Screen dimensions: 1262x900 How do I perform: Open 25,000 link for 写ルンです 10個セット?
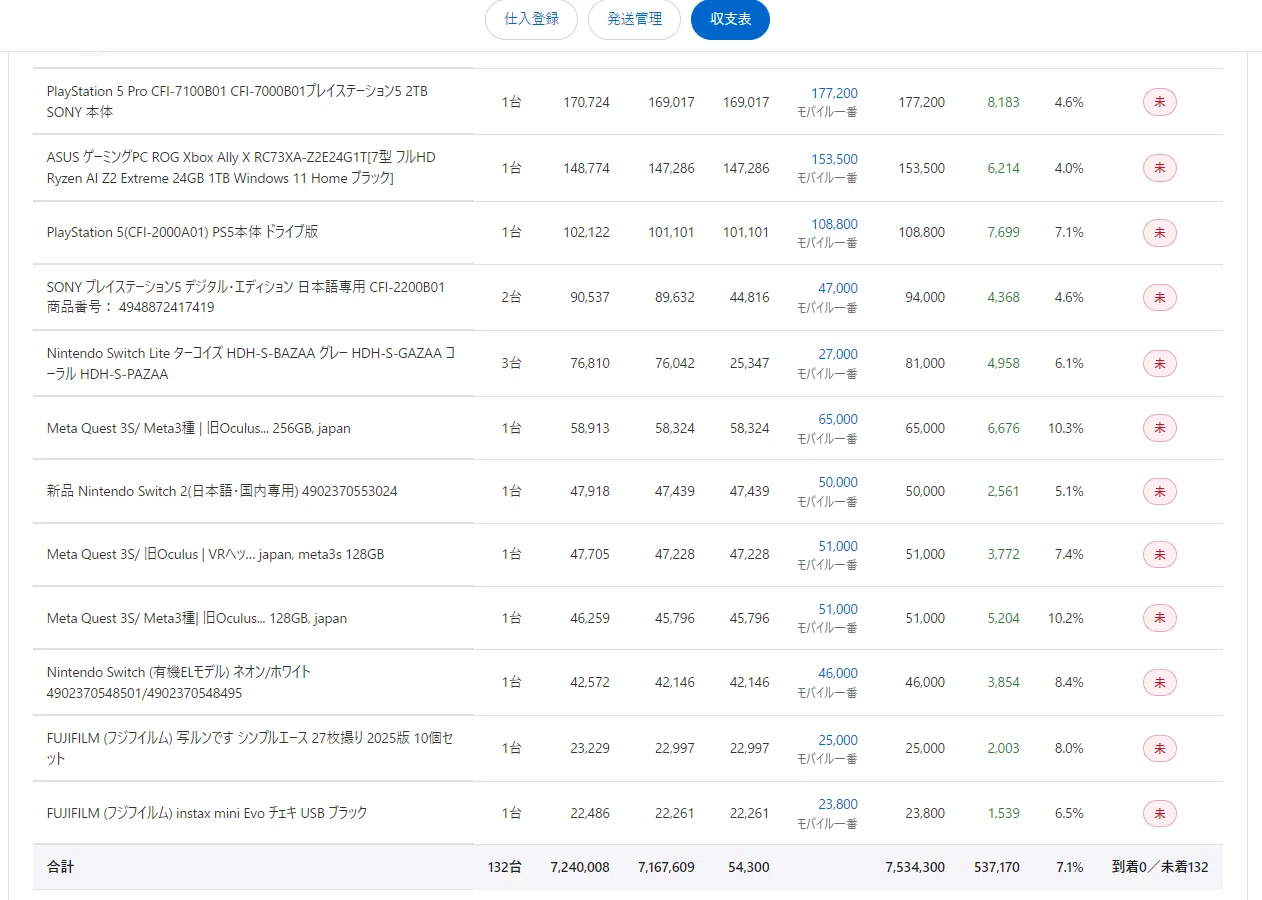(838, 740)
